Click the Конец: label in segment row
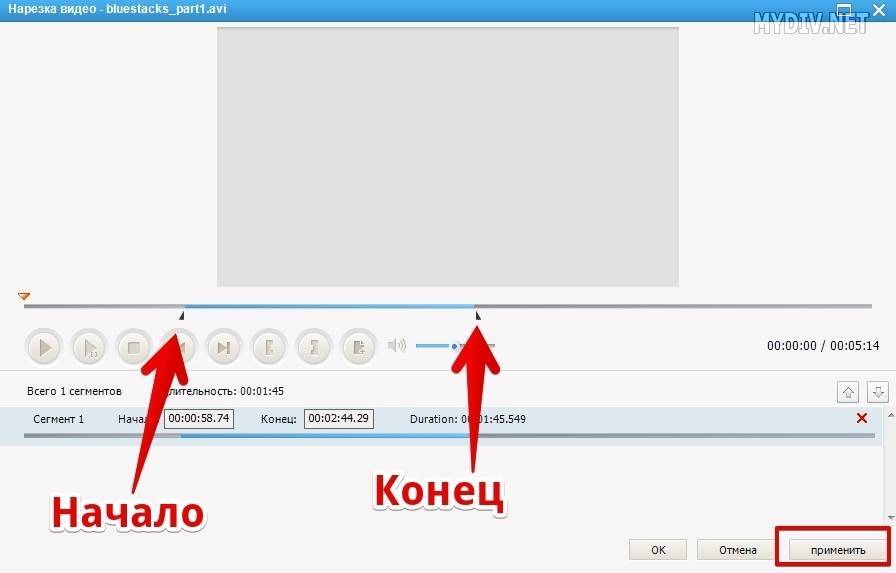896x573 pixels. 278,419
